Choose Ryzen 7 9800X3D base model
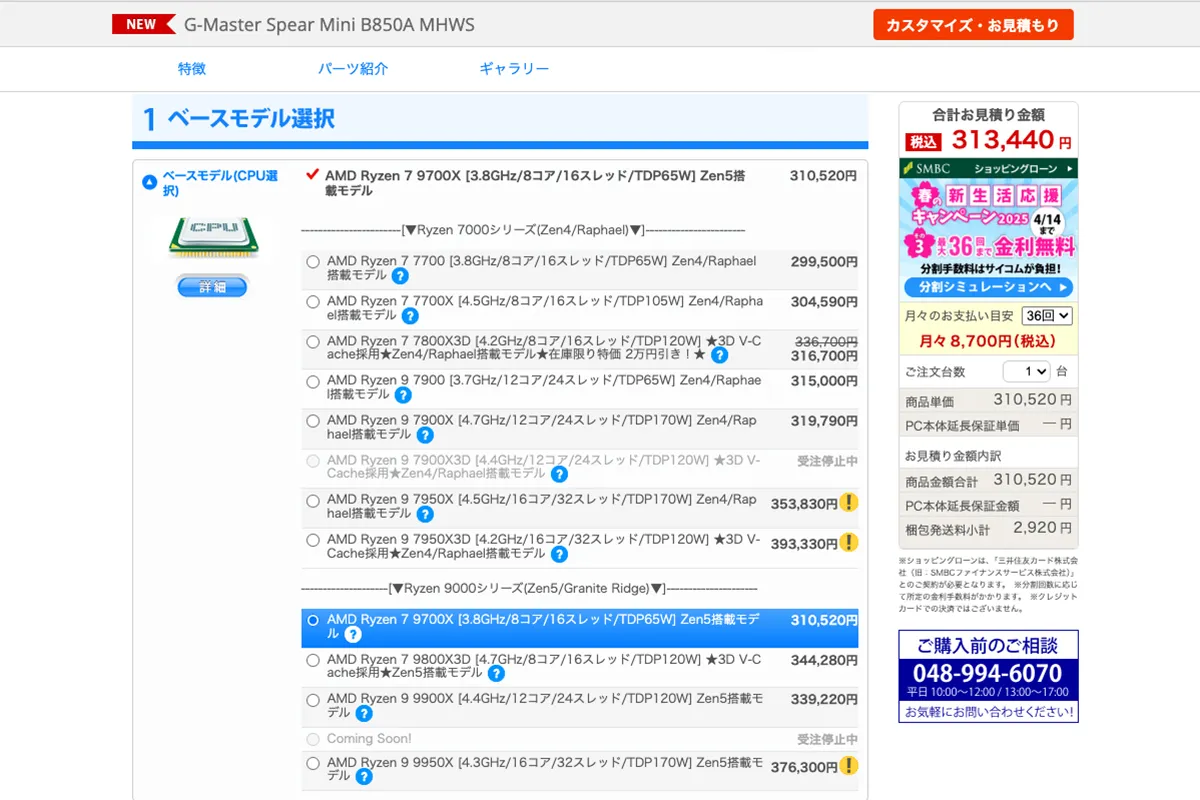 click(314, 660)
